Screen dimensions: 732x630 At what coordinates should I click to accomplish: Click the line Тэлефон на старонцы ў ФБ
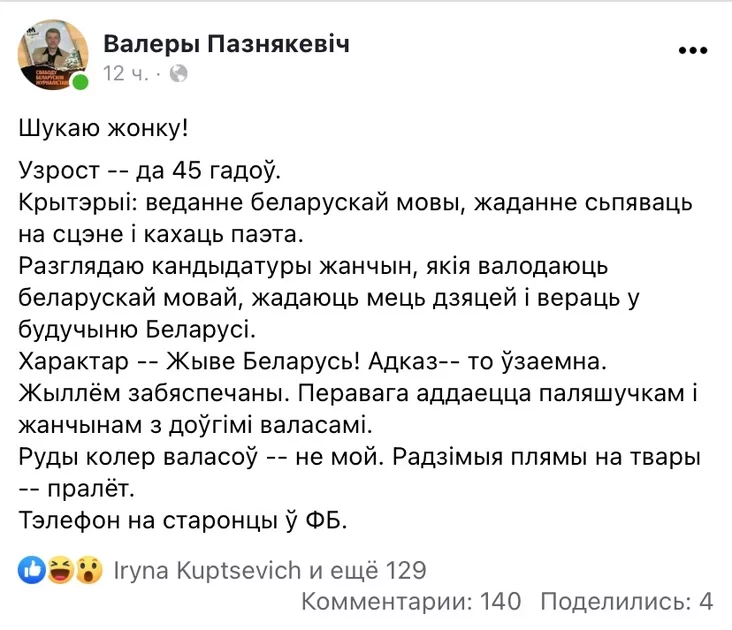point(183,520)
